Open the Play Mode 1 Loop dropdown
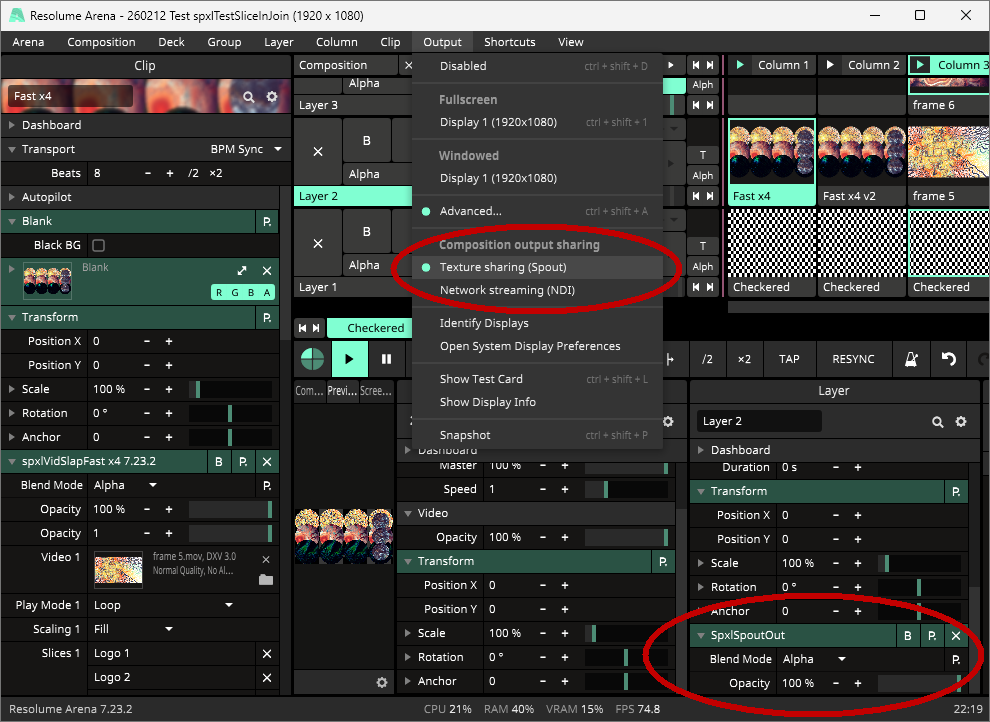 [162, 605]
